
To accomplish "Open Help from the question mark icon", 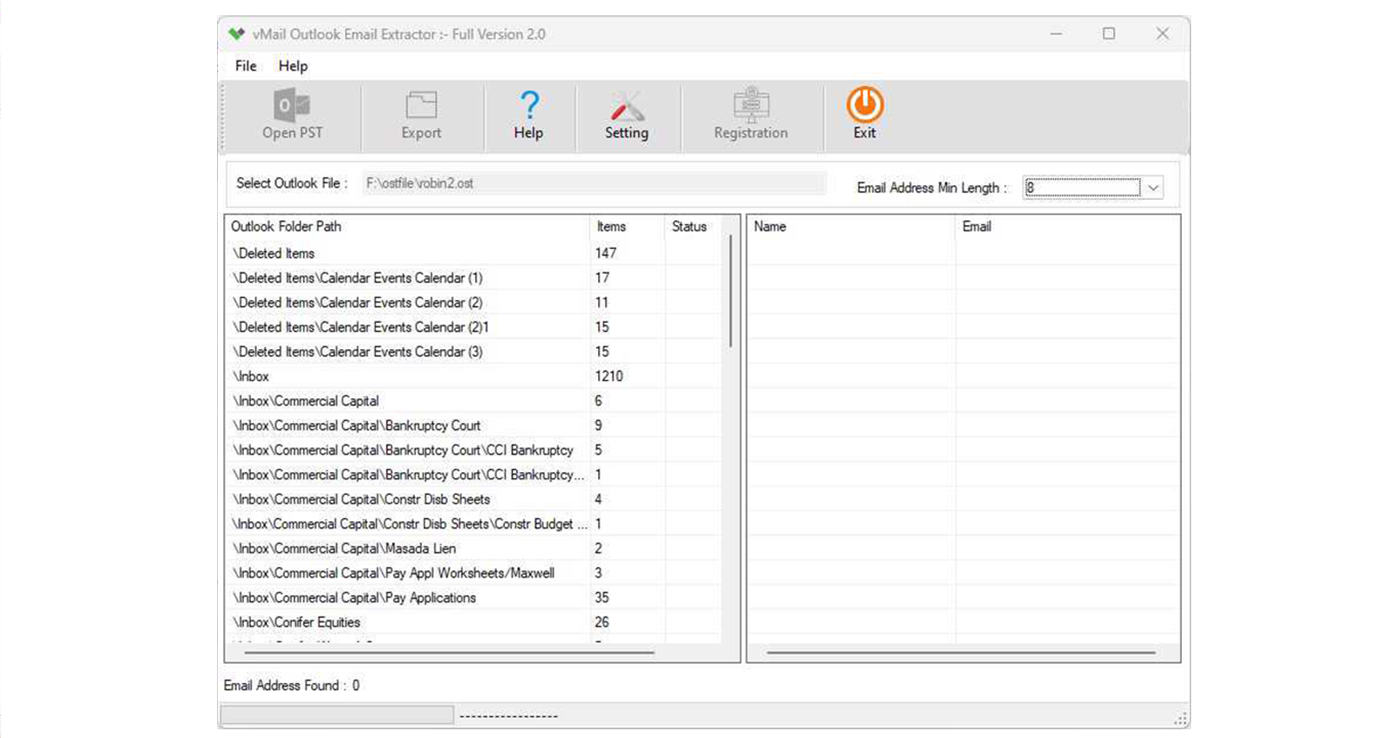I will 528,115.
